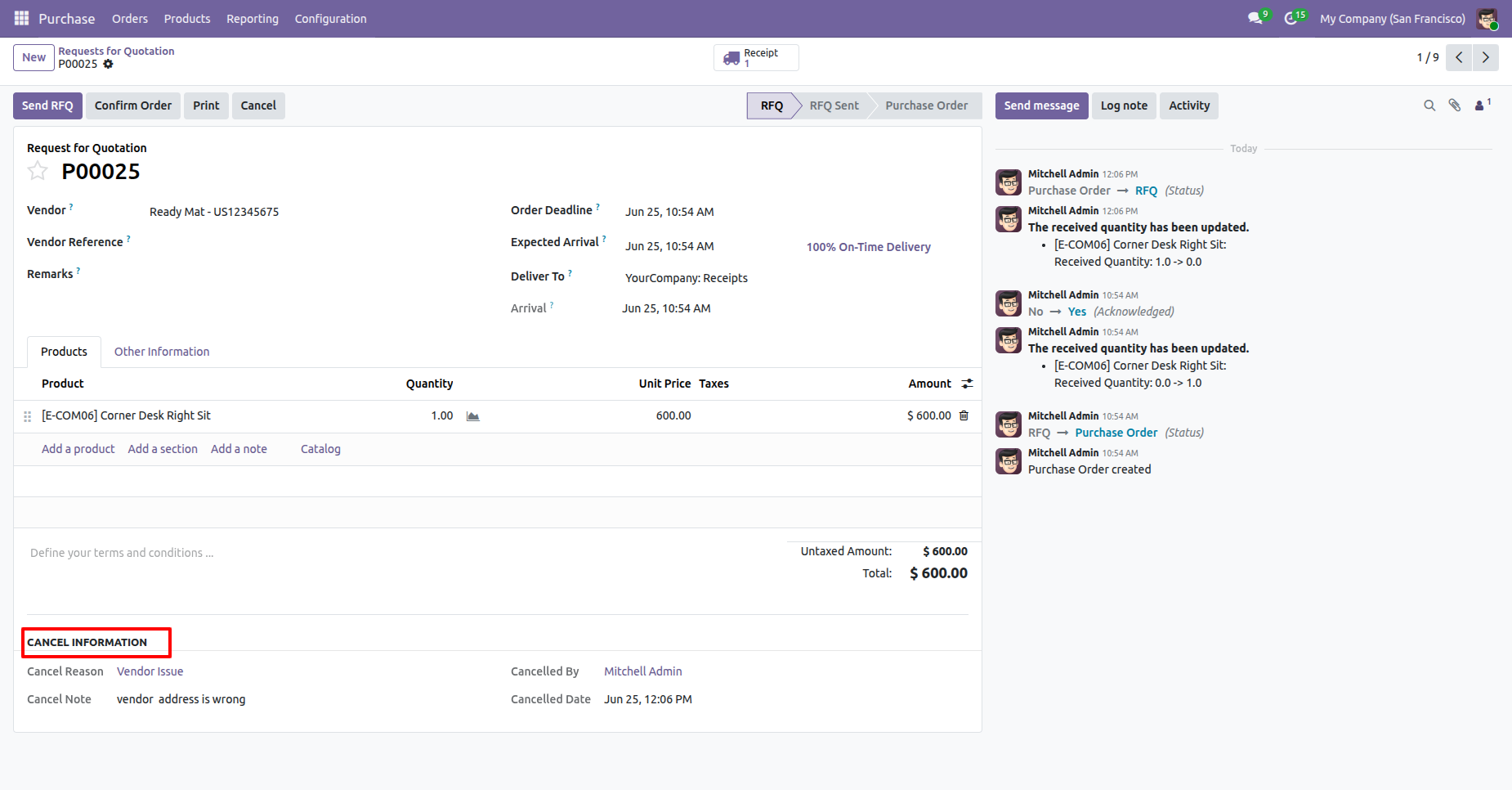Search chatter messages with magnifier icon
The height and width of the screenshot is (790, 1512).
1429,105
